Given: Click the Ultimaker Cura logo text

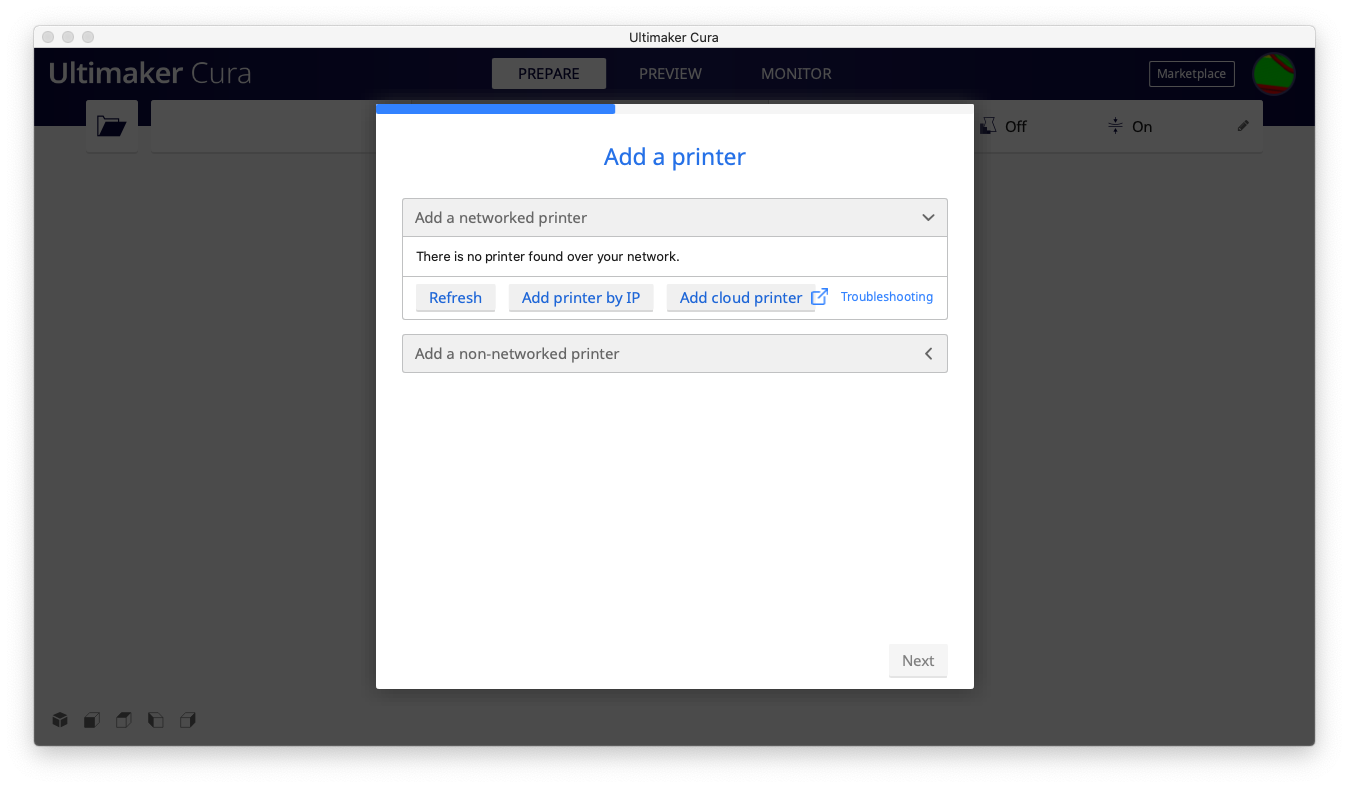Looking at the screenshot, I should 150,73.
